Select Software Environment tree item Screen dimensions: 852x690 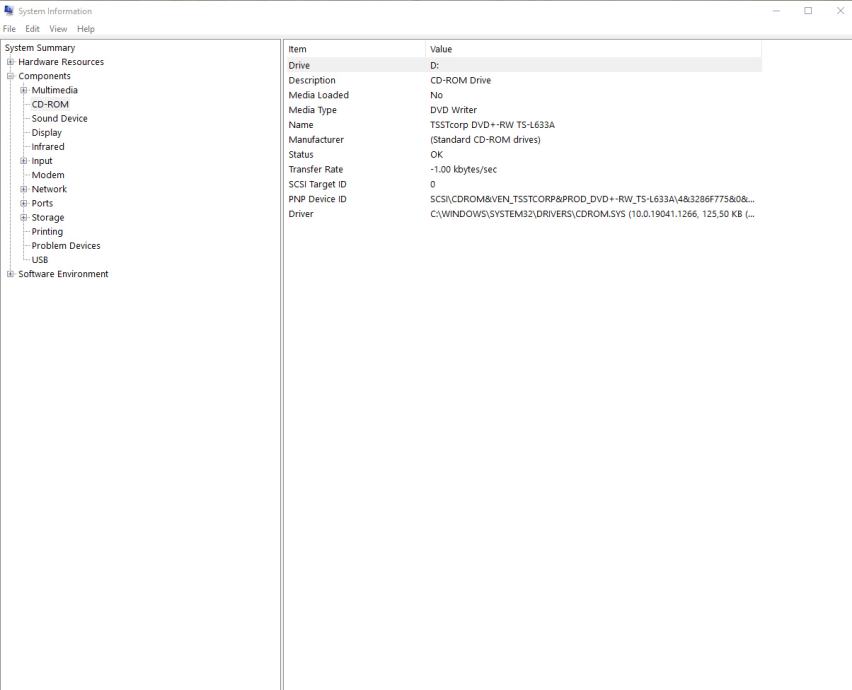pyautogui.click(x=63, y=274)
